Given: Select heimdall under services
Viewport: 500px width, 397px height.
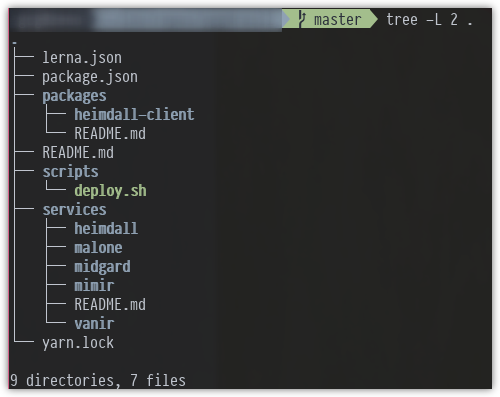Looking at the screenshot, I should pyautogui.click(x=106, y=229).
